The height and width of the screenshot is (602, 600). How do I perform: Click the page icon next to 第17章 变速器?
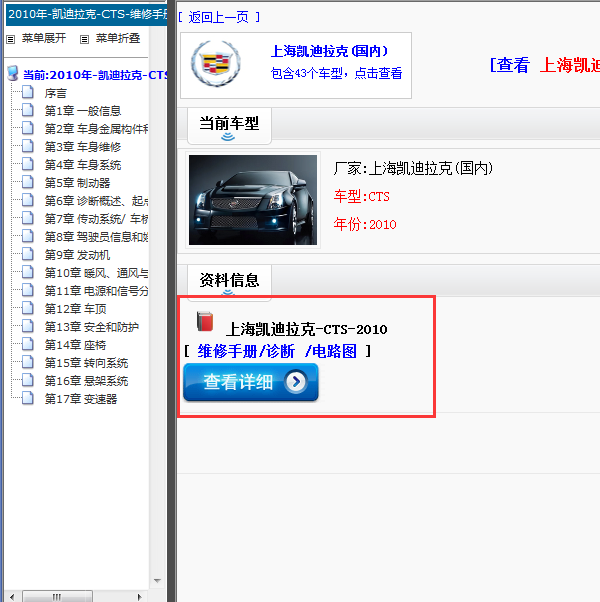(x=28, y=399)
